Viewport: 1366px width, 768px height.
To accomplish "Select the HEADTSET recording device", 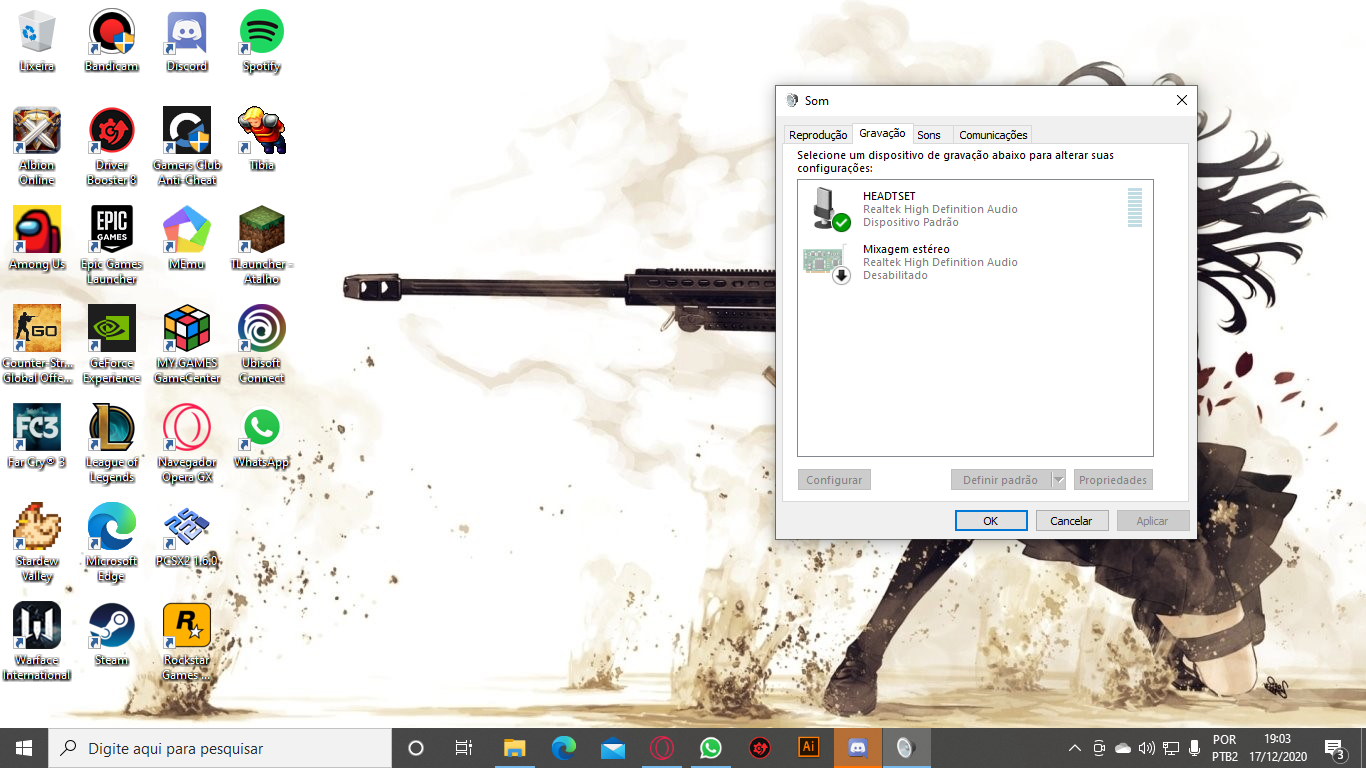I will tap(975, 209).
